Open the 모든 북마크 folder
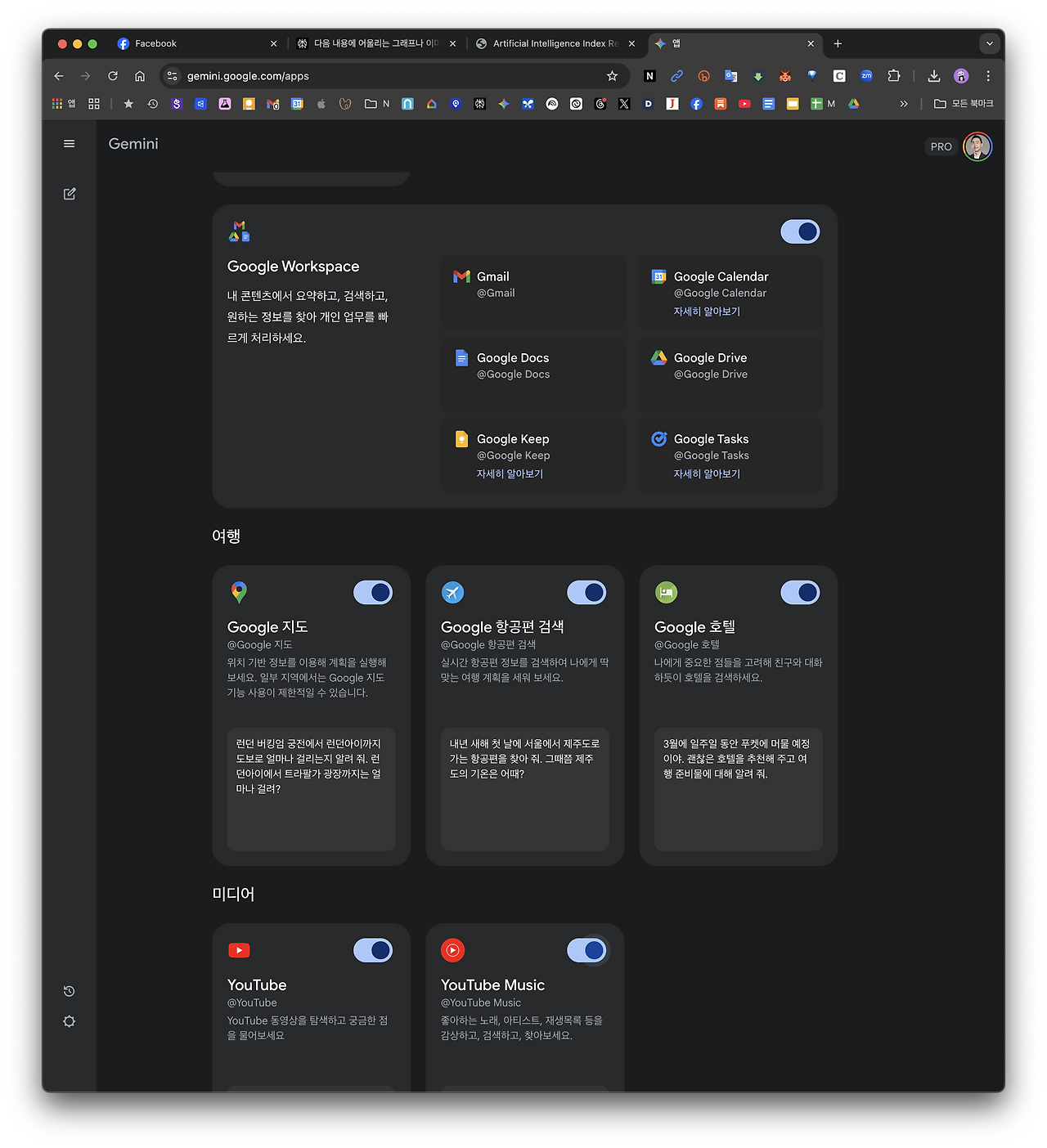1047x1148 pixels. [x=964, y=104]
